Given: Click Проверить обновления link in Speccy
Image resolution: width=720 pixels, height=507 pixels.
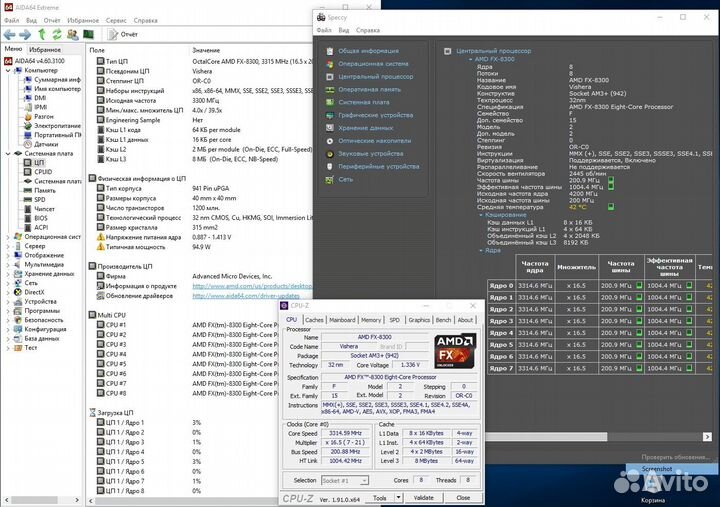Looking at the screenshot, I should pos(675,457).
